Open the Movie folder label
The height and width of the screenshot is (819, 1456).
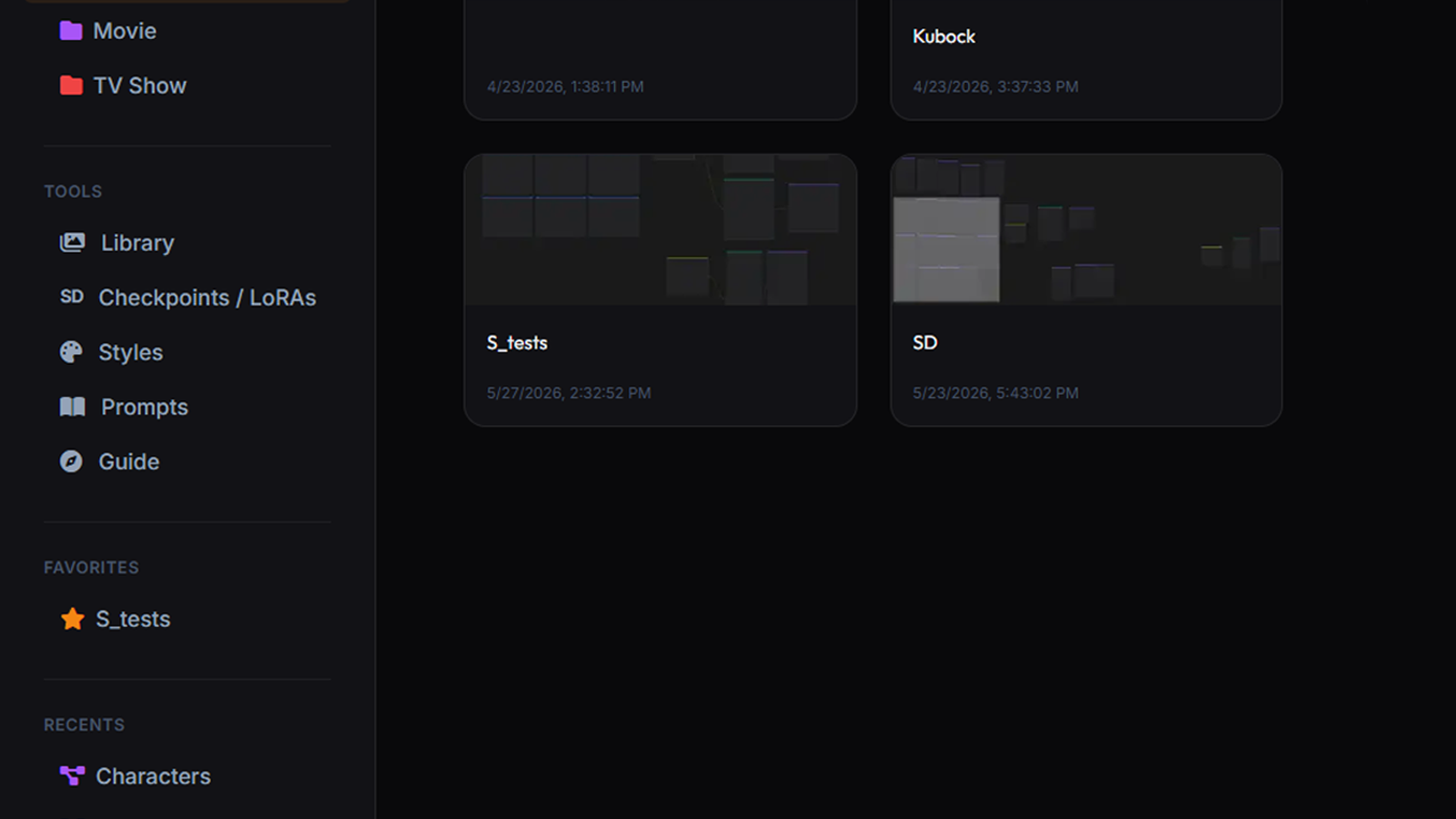pyautogui.click(x=125, y=31)
